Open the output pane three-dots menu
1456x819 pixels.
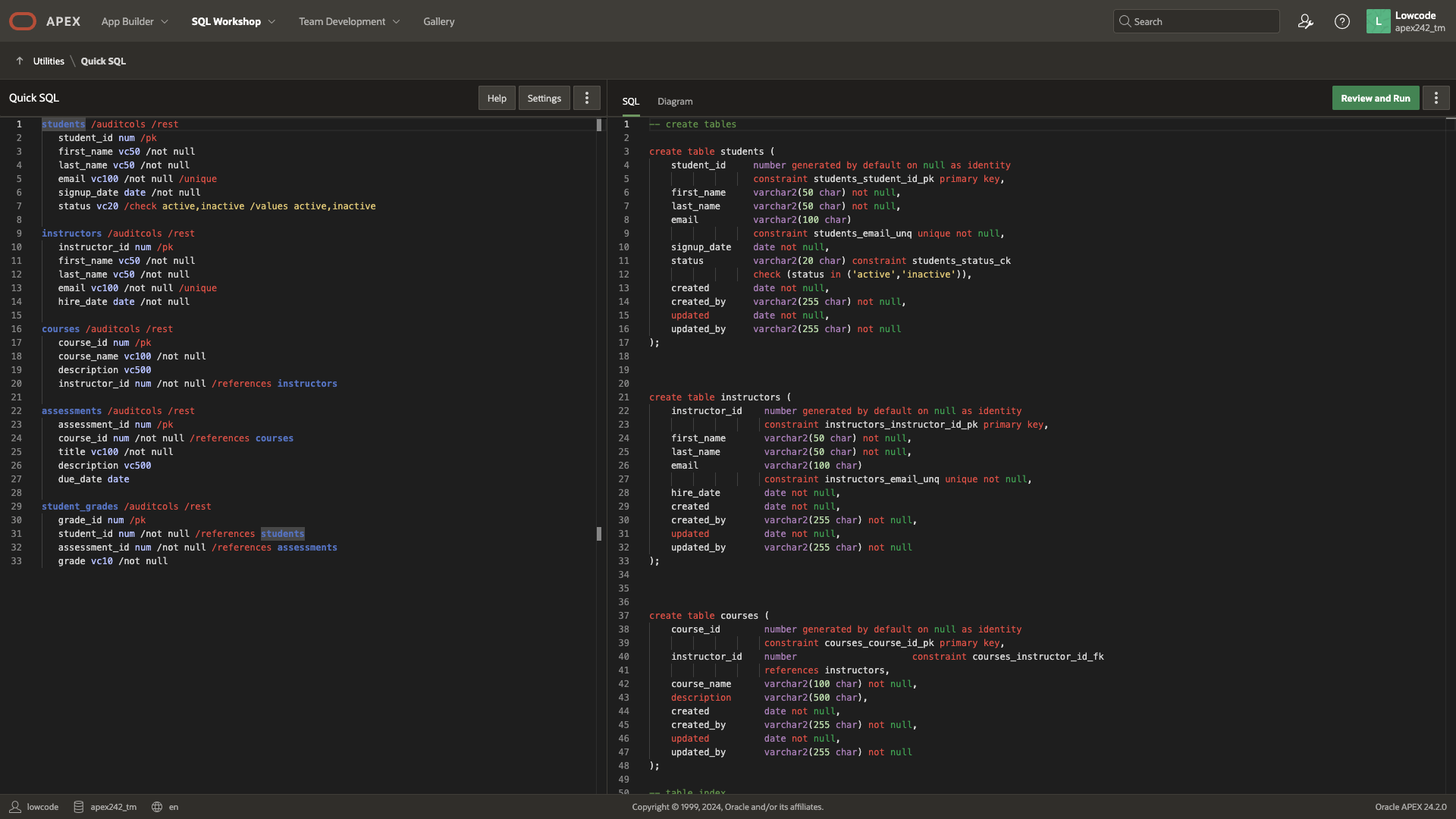pyautogui.click(x=1436, y=98)
